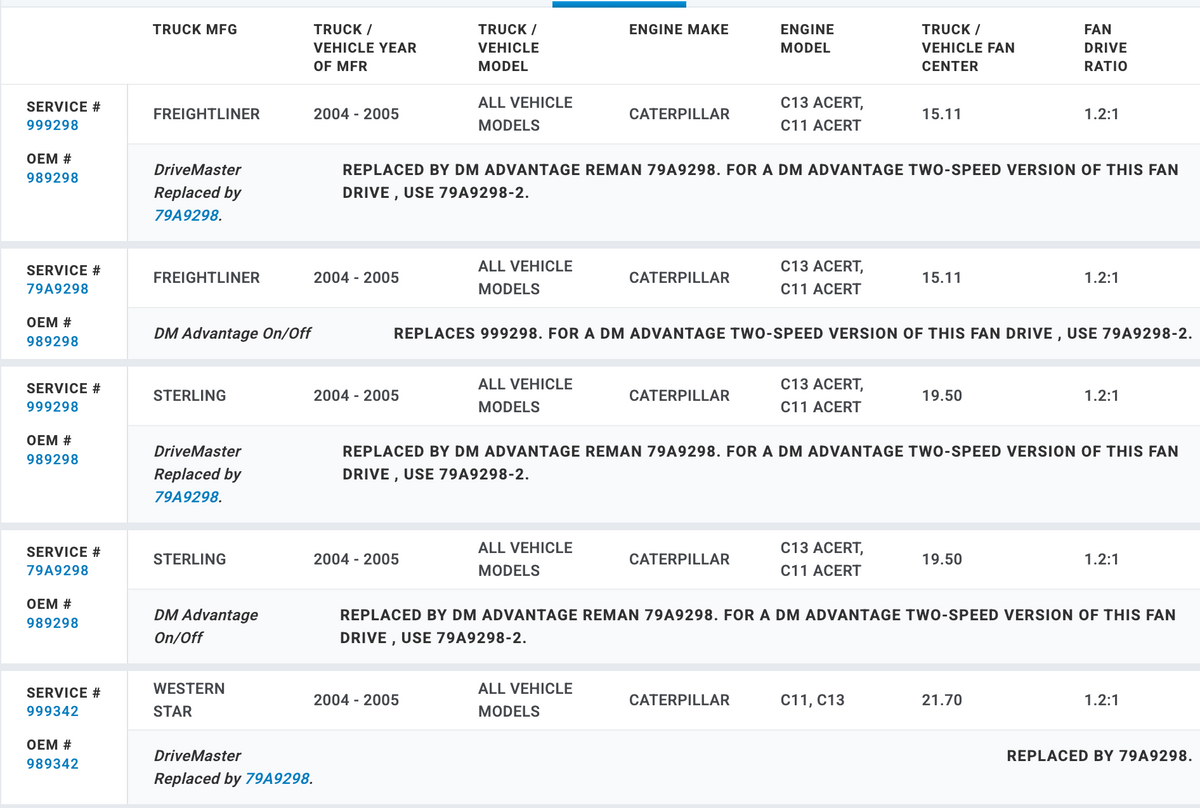Click 'DM Advantage On/Off' label in Sterling 79A9298 row
The height and width of the screenshot is (808, 1200).
(206, 626)
